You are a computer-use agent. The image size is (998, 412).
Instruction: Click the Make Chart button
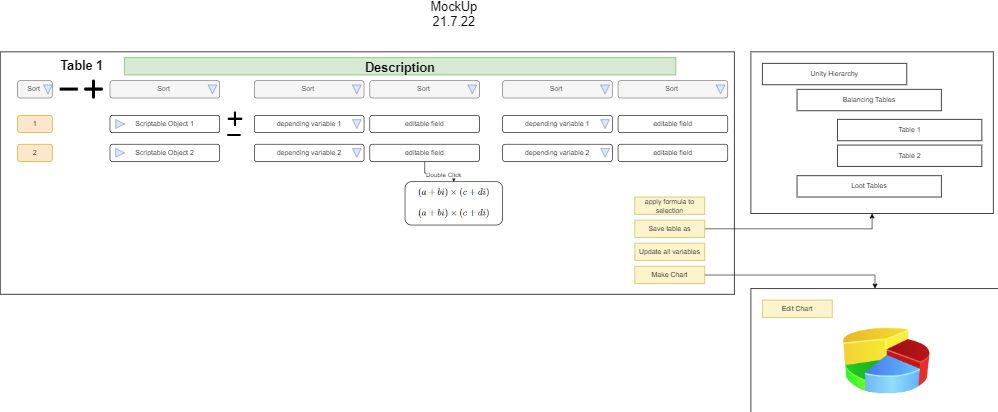[669, 274]
